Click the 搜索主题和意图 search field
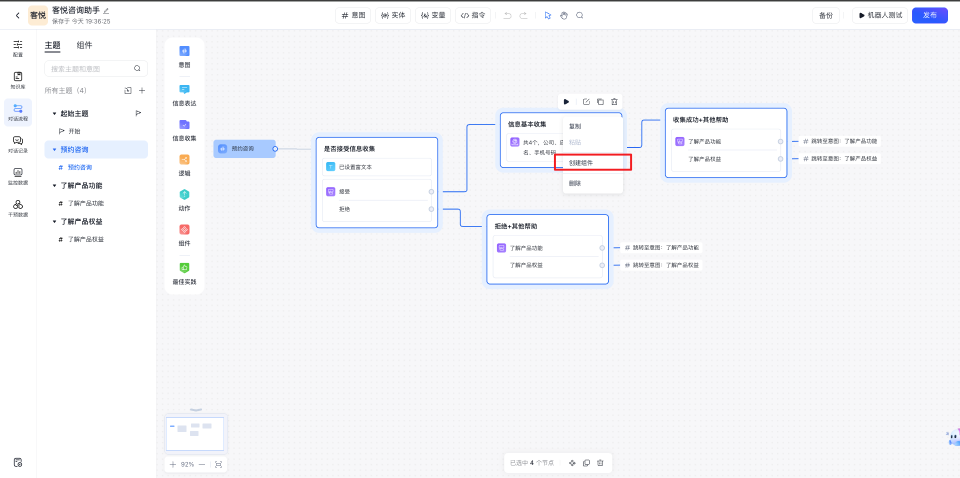This screenshot has width=960, height=478. pos(90,69)
